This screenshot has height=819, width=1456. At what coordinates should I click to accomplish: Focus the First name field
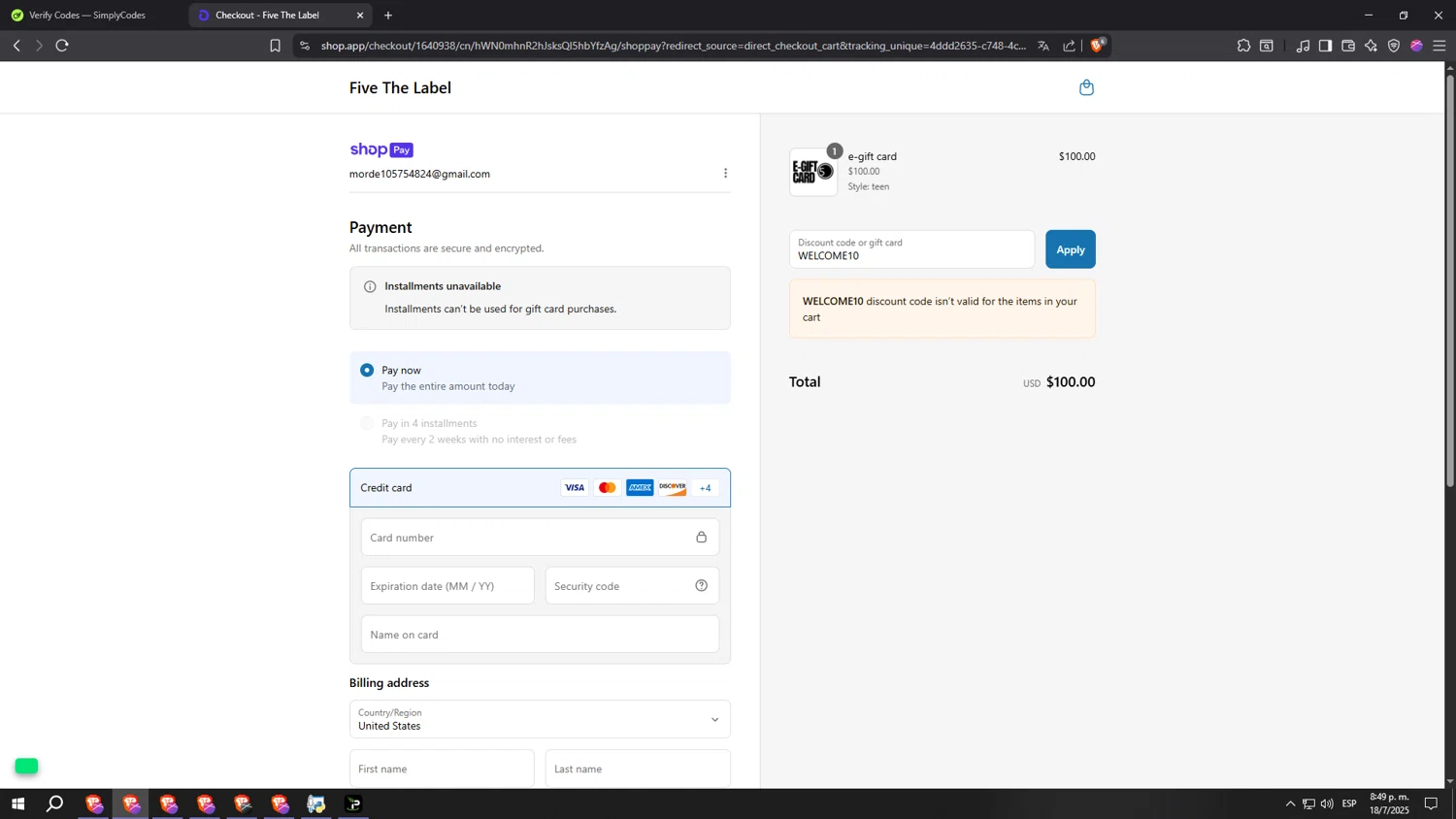442,769
